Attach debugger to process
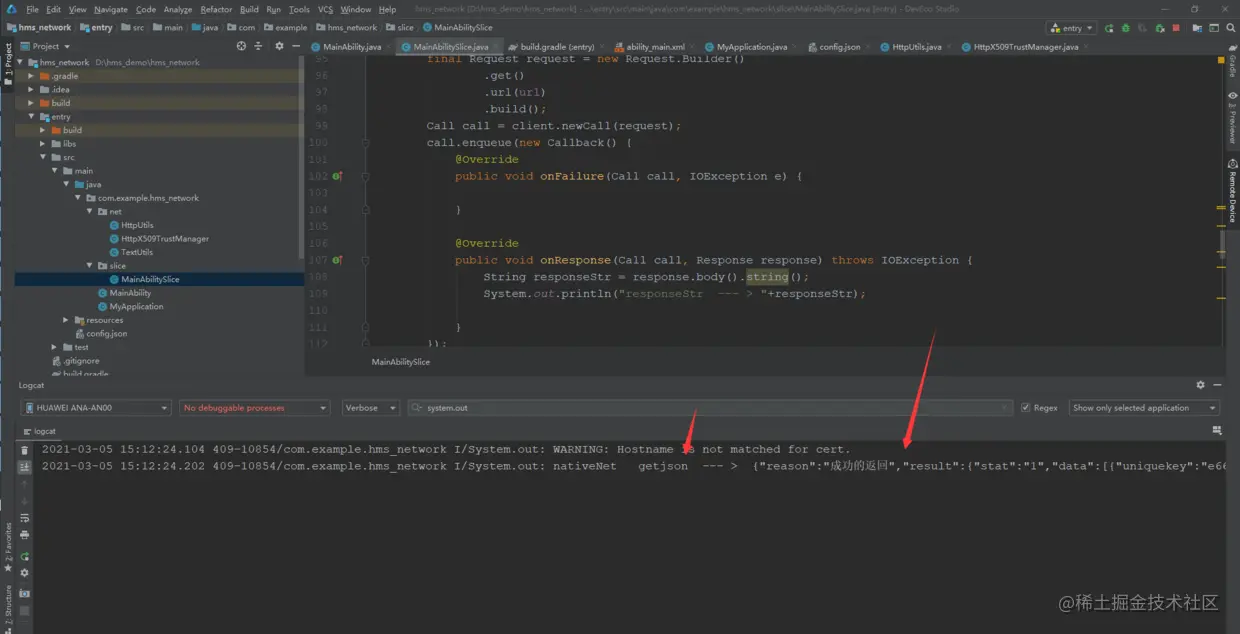1240x634 pixels. pos(1159,28)
